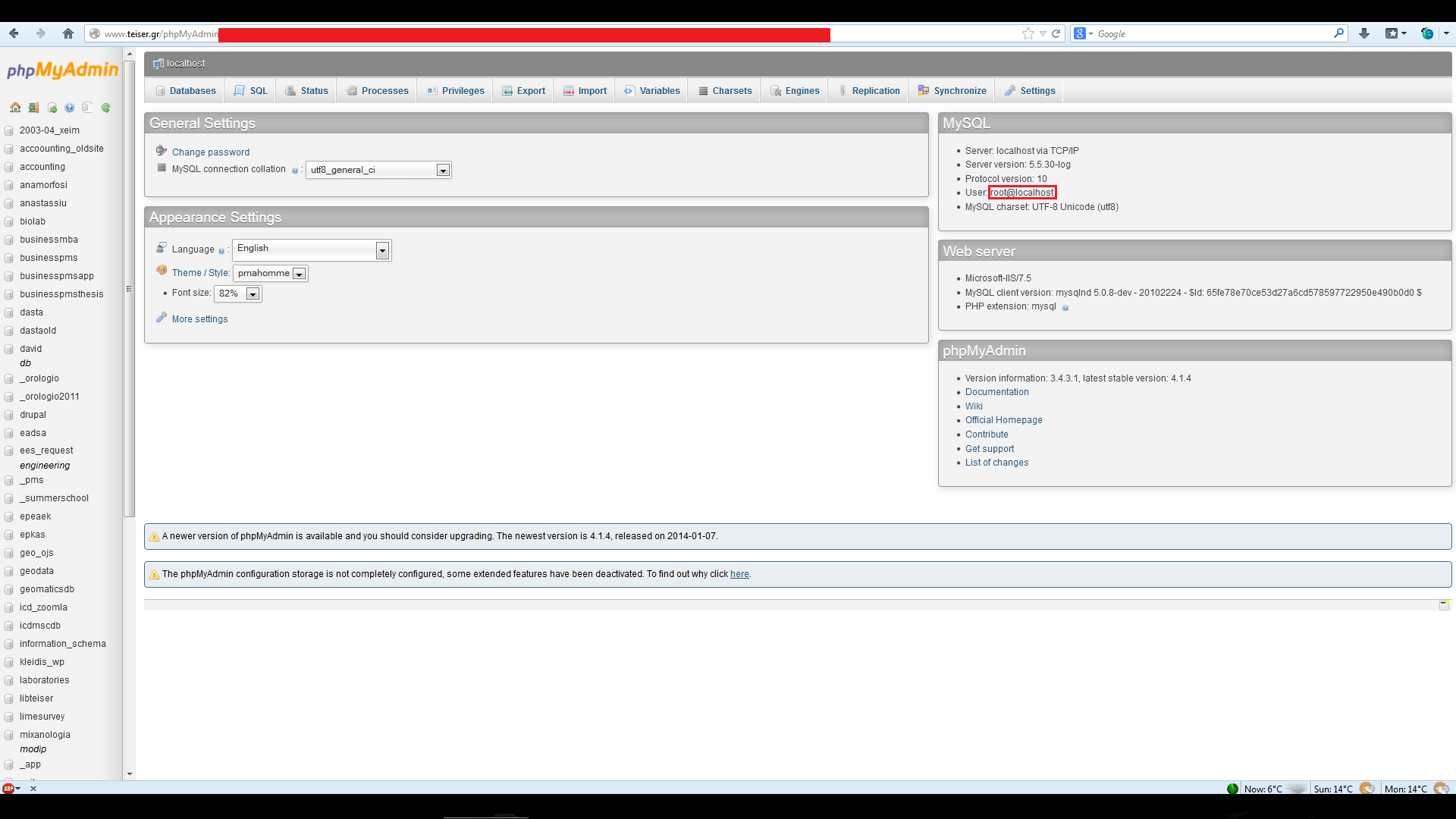Click the scroll down arrow of database list

click(130, 774)
